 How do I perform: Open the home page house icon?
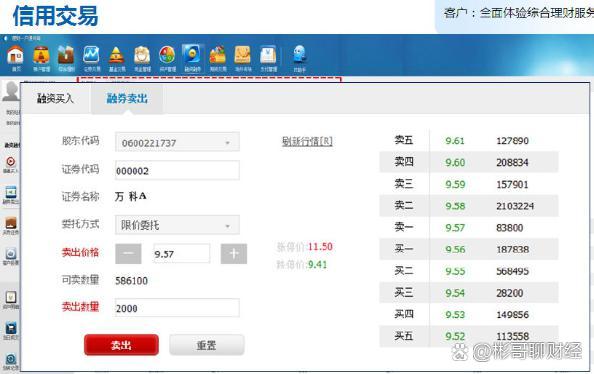pyautogui.click(x=16, y=55)
